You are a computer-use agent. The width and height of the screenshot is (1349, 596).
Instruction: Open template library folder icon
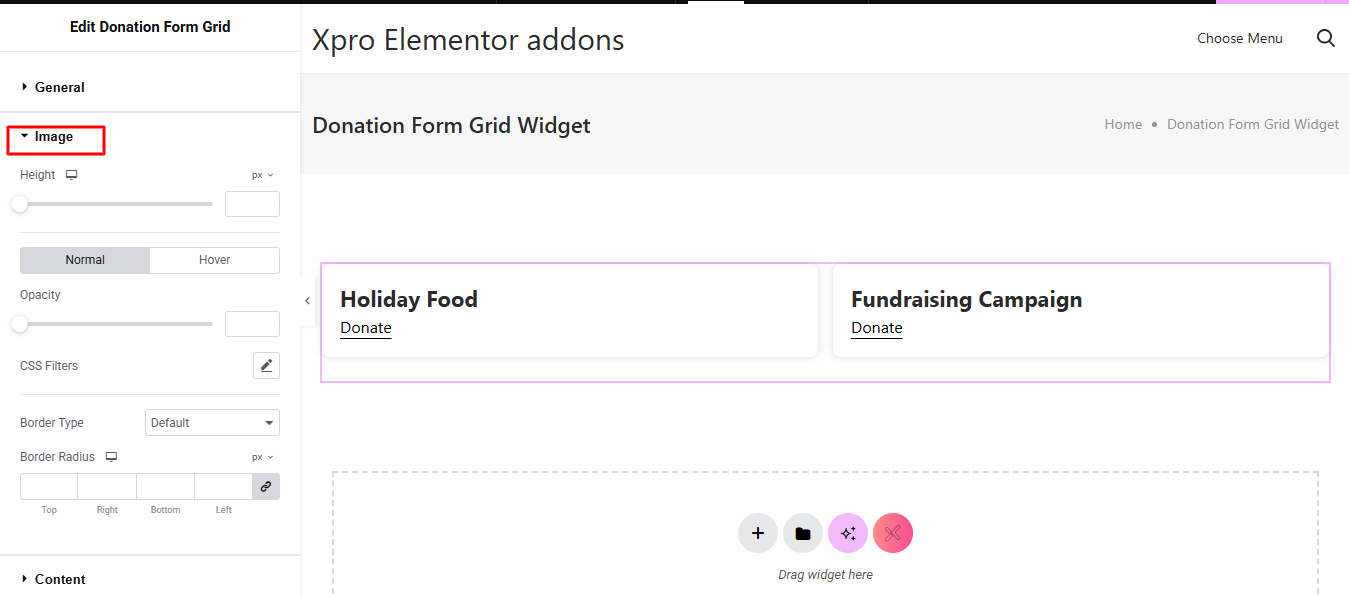click(x=803, y=533)
